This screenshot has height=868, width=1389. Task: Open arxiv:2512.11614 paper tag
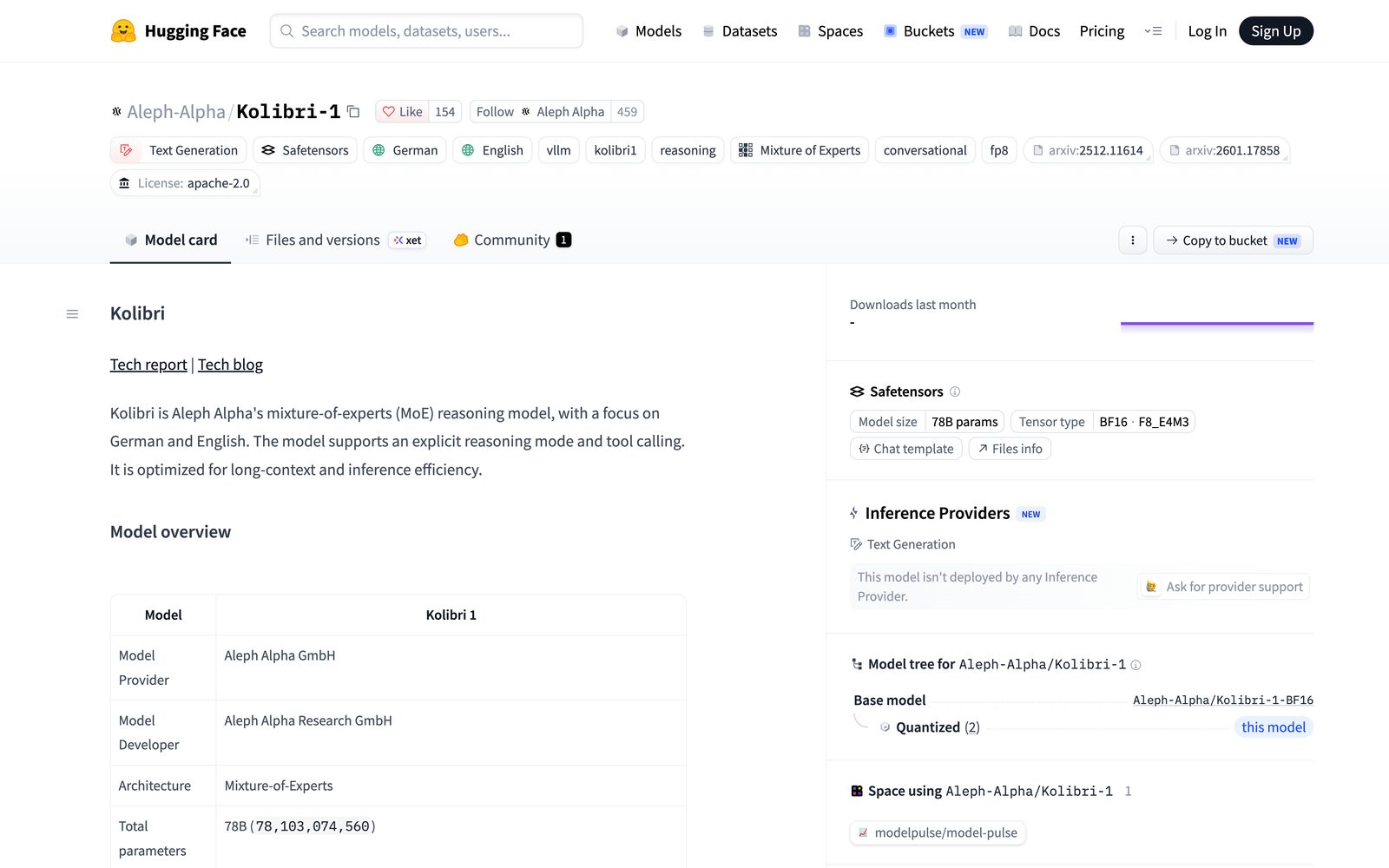pos(1089,150)
